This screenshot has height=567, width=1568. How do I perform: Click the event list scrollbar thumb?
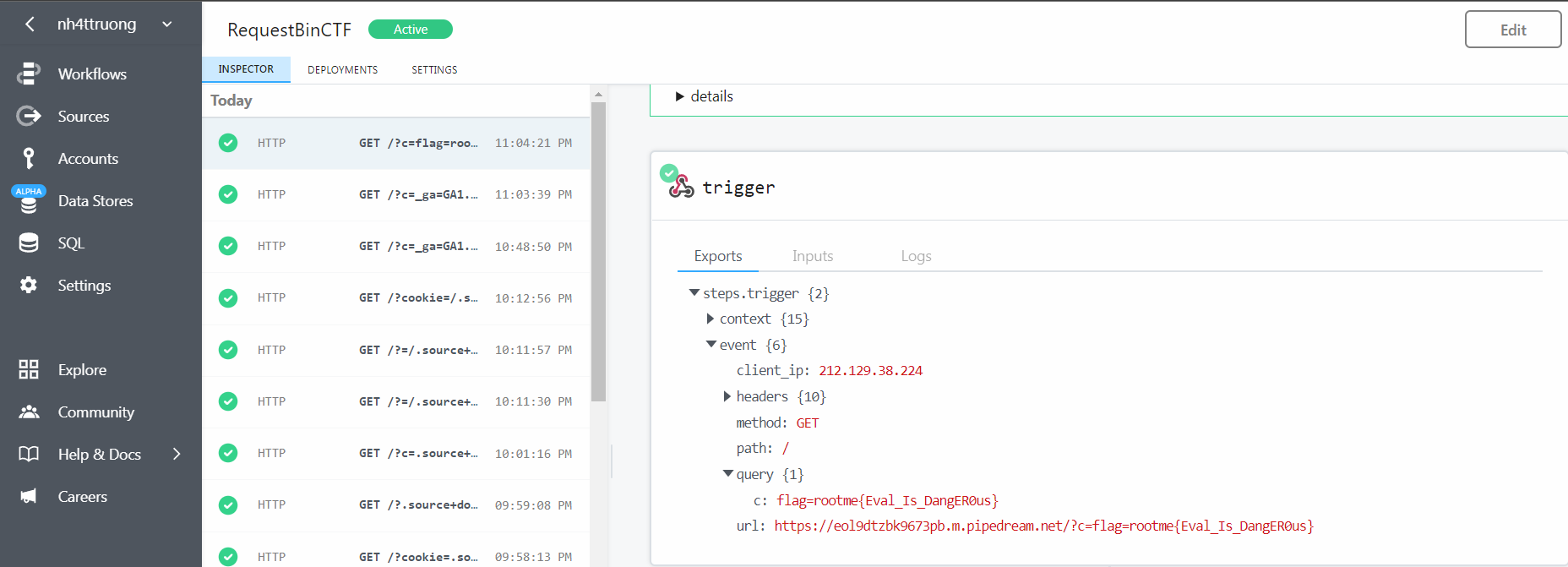[599, 252]
